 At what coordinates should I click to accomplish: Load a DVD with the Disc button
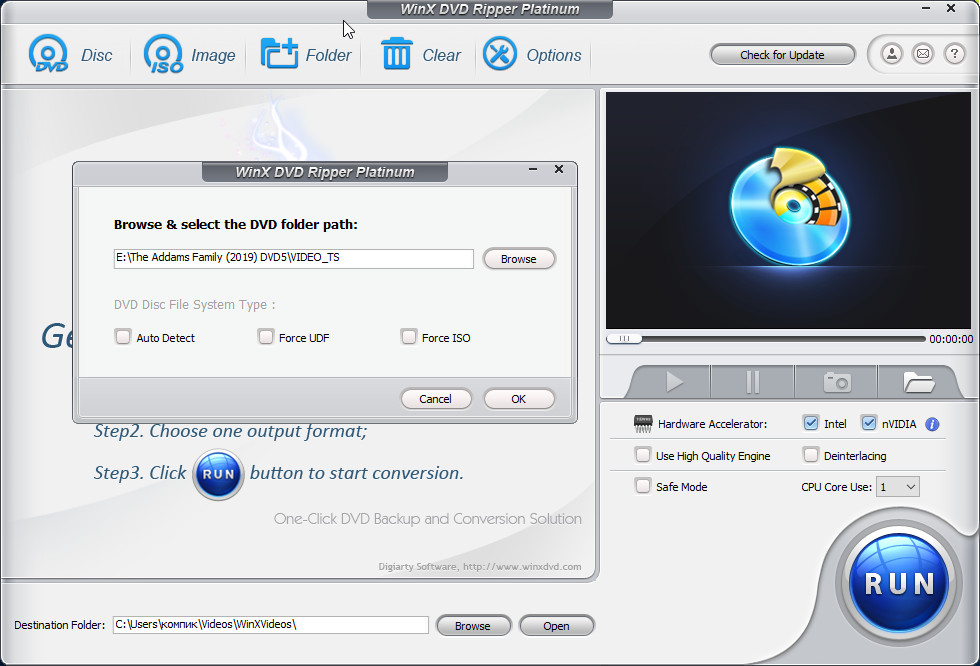[71, 54]
